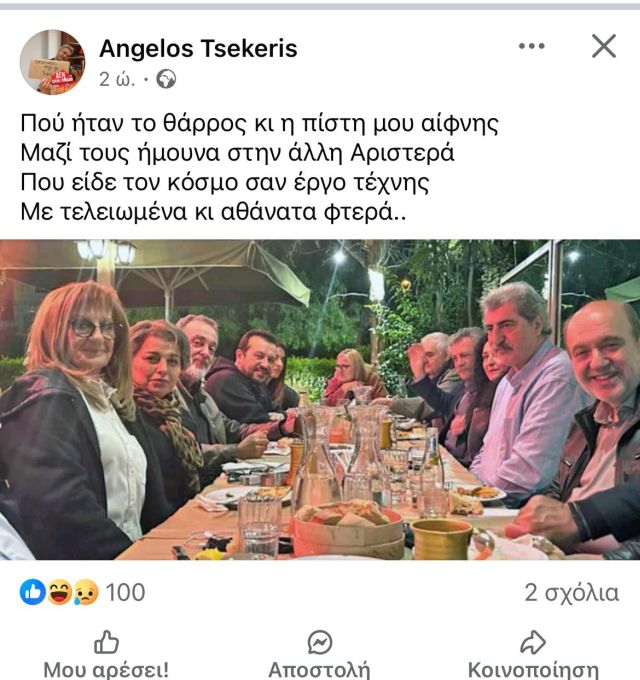Open the three-dots post options menu
640x680 pixels.
[x=532, y=46]
